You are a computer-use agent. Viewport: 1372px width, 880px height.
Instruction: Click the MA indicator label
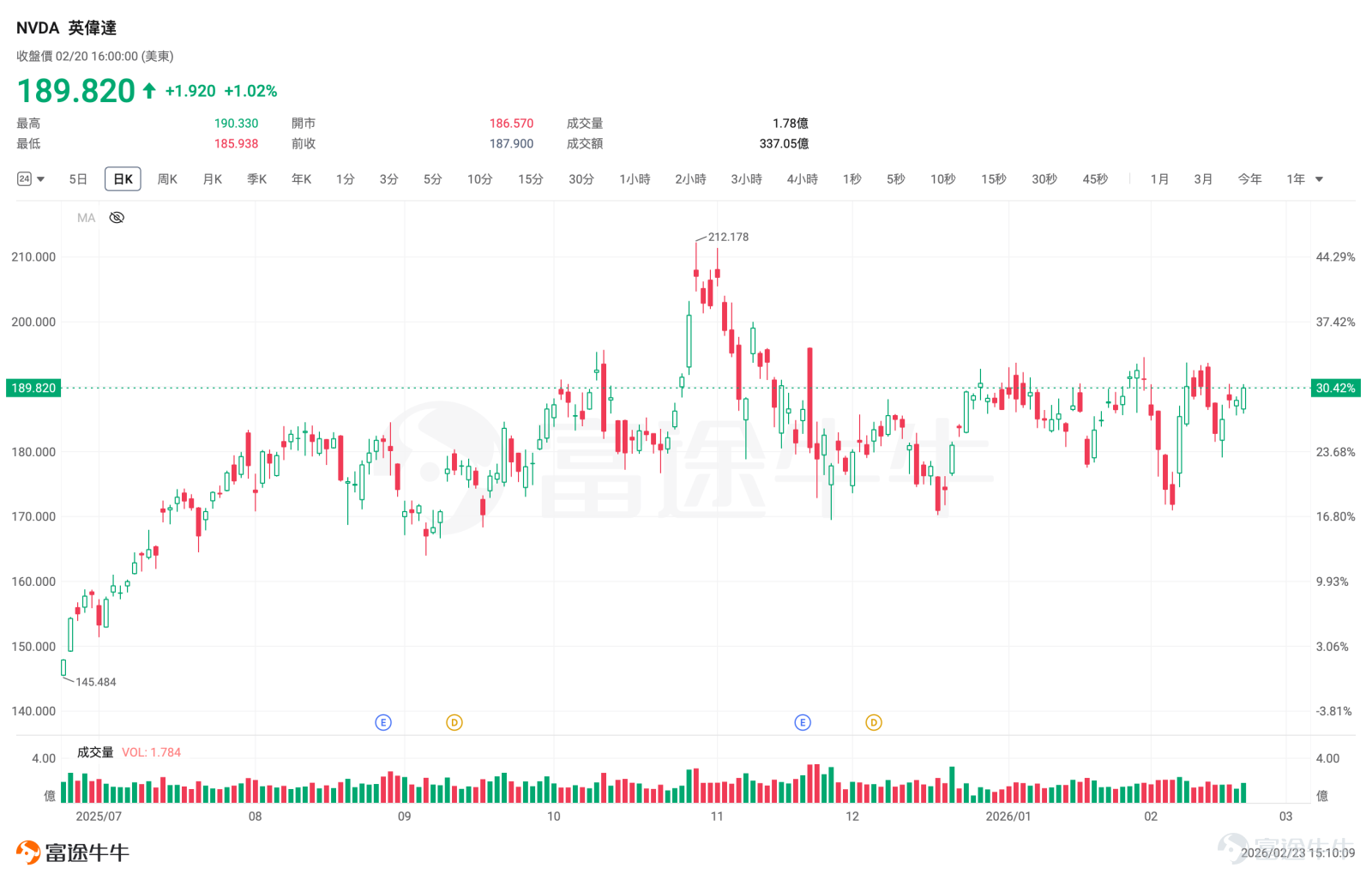(x=86, y=218)
